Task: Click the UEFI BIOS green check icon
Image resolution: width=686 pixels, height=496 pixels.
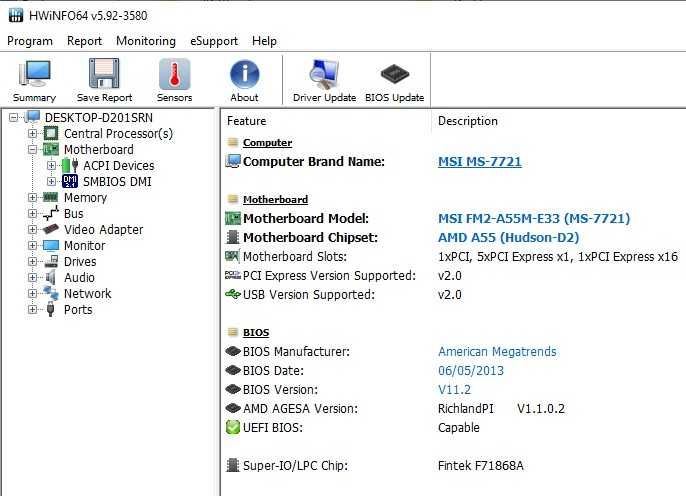Action: (x=233, y=427)
